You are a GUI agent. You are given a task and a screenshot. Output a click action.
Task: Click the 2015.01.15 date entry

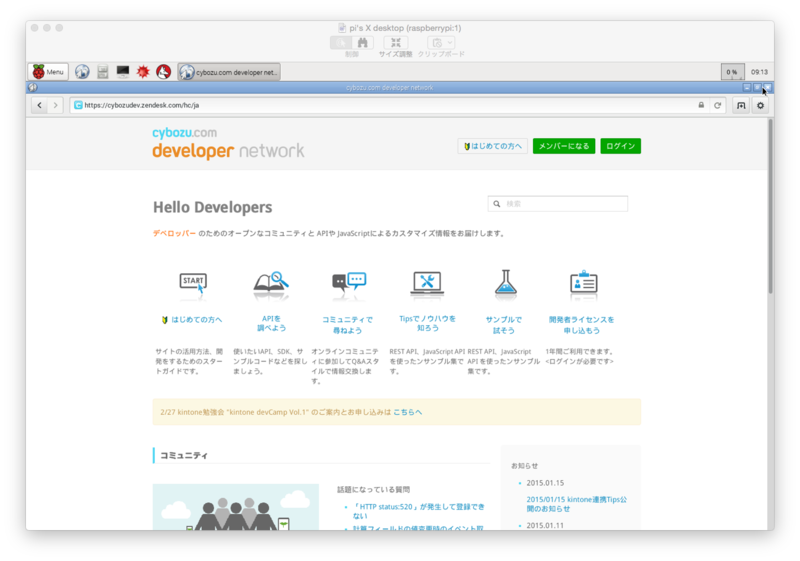545,482
